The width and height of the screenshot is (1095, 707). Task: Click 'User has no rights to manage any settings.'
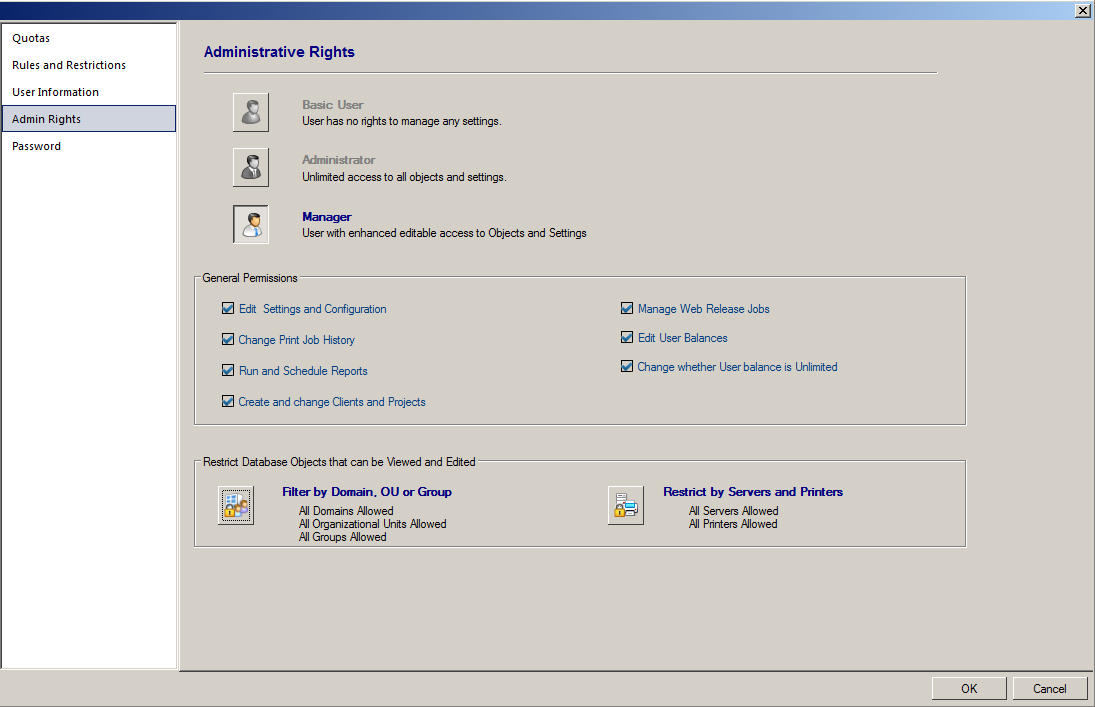point(402,121)
